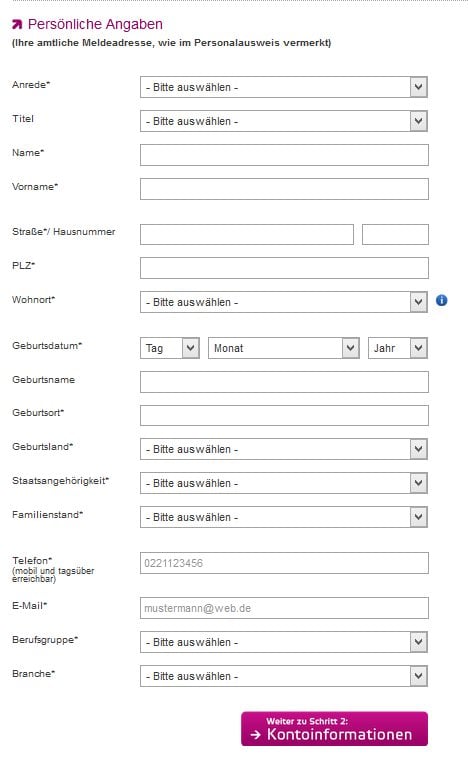The image size is (468, 757).
Task: Focus the E-Mail field with mustermann@web.de
Action: (284, 608)
